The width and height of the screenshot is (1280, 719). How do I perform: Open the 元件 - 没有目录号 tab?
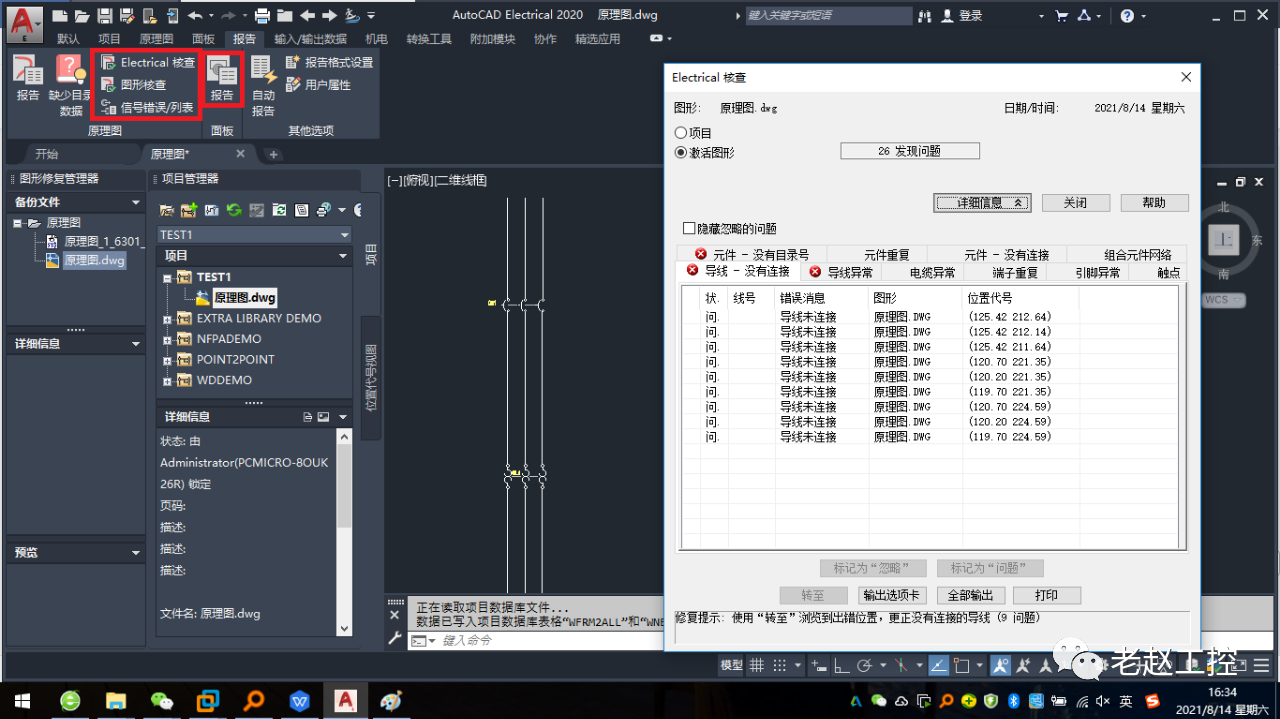(x=752, y=255)
